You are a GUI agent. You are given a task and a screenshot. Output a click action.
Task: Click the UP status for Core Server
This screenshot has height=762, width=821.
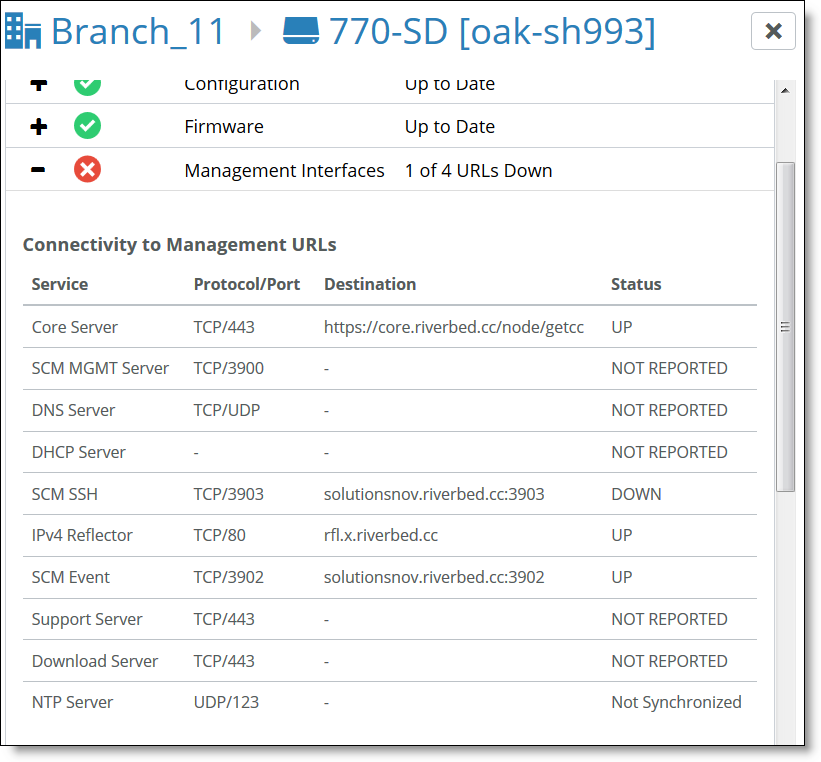coord(622,327)
